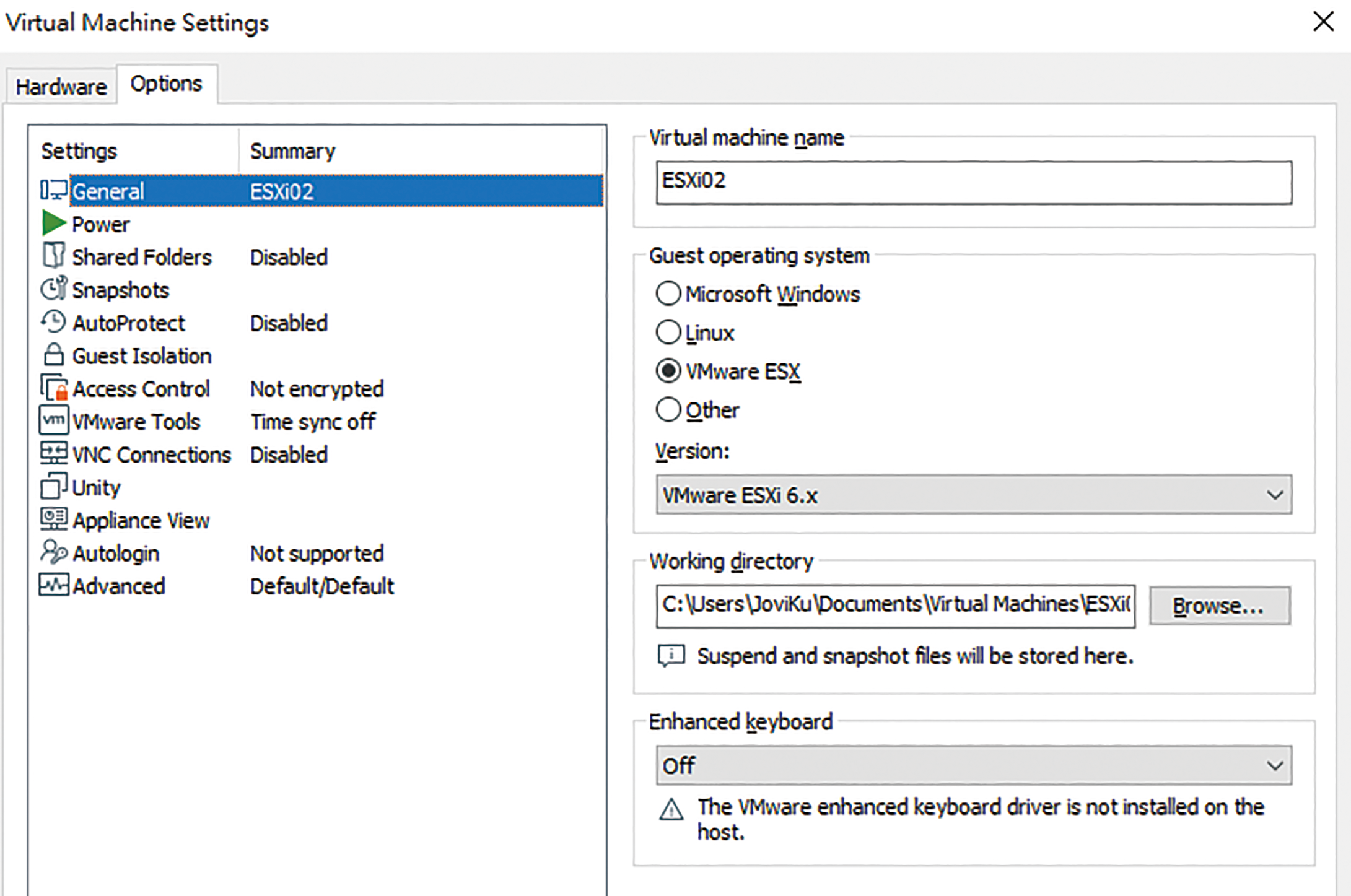Select the Snapshots row
Viewport: 1351px width, 896px height.
(x=321, y=289)
